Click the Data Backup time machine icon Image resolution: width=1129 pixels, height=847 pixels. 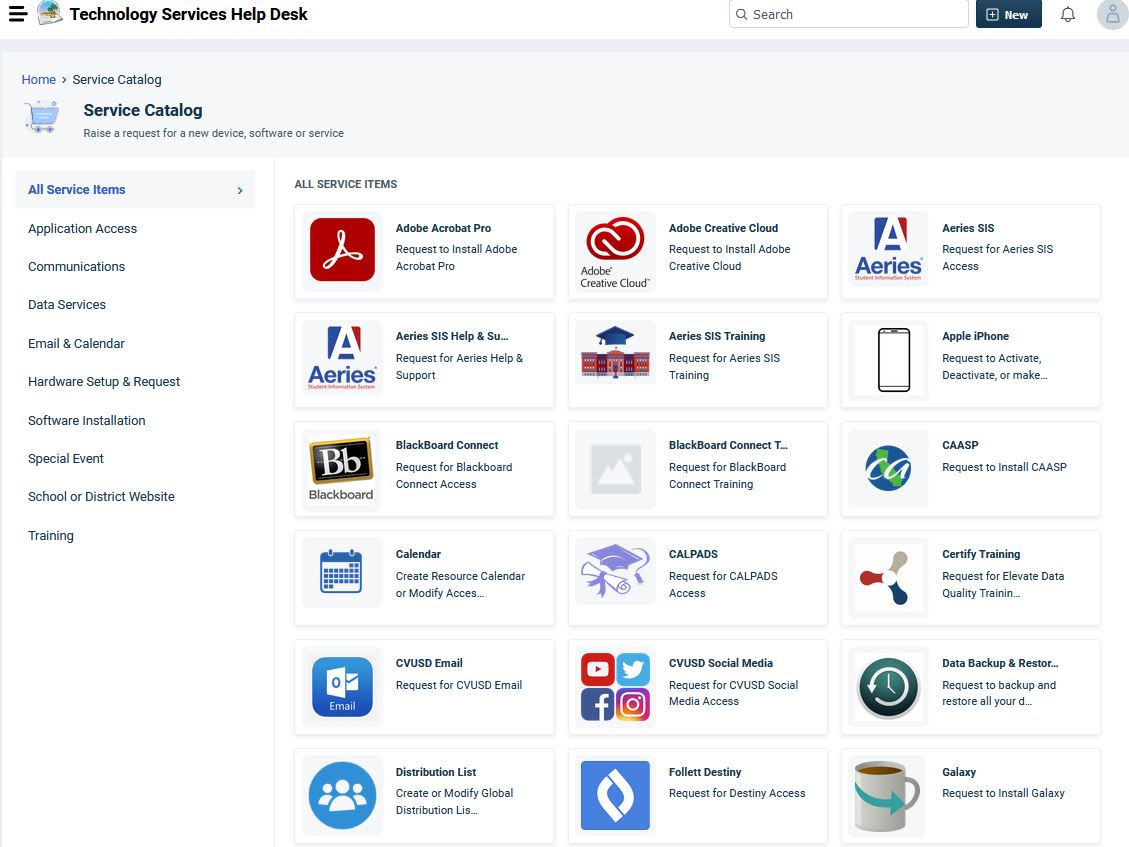(888, 688)
